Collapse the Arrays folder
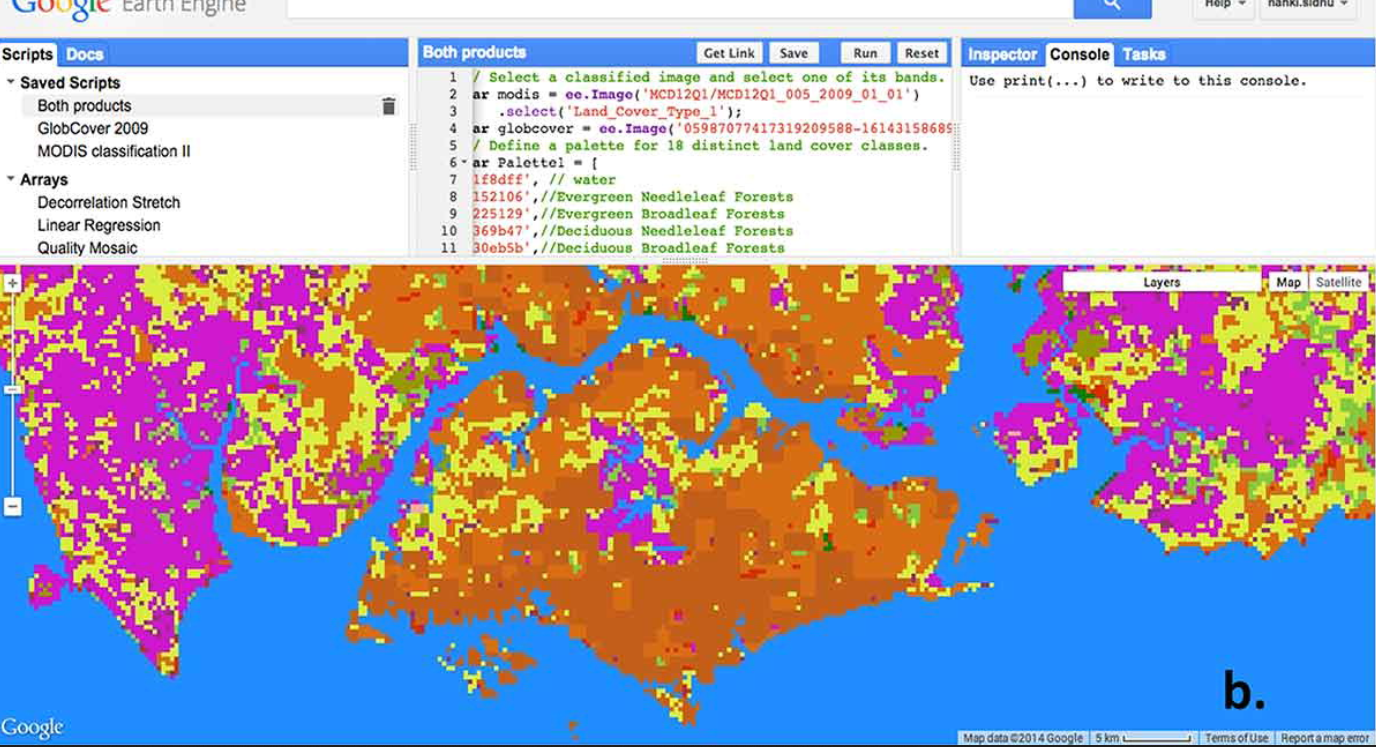The width and height of the screenshot is (1376, 747). [11, 180]
